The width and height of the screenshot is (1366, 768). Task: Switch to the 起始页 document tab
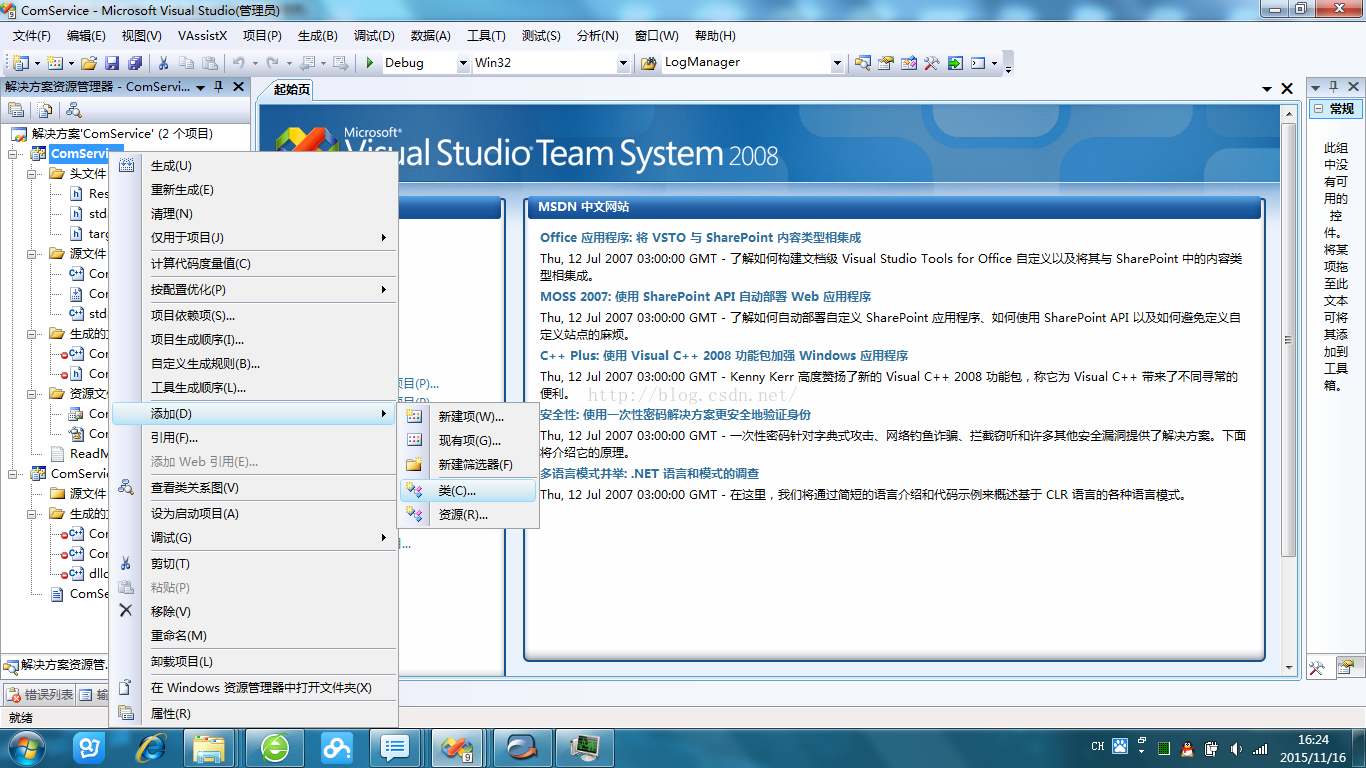(x=291, y=89)
